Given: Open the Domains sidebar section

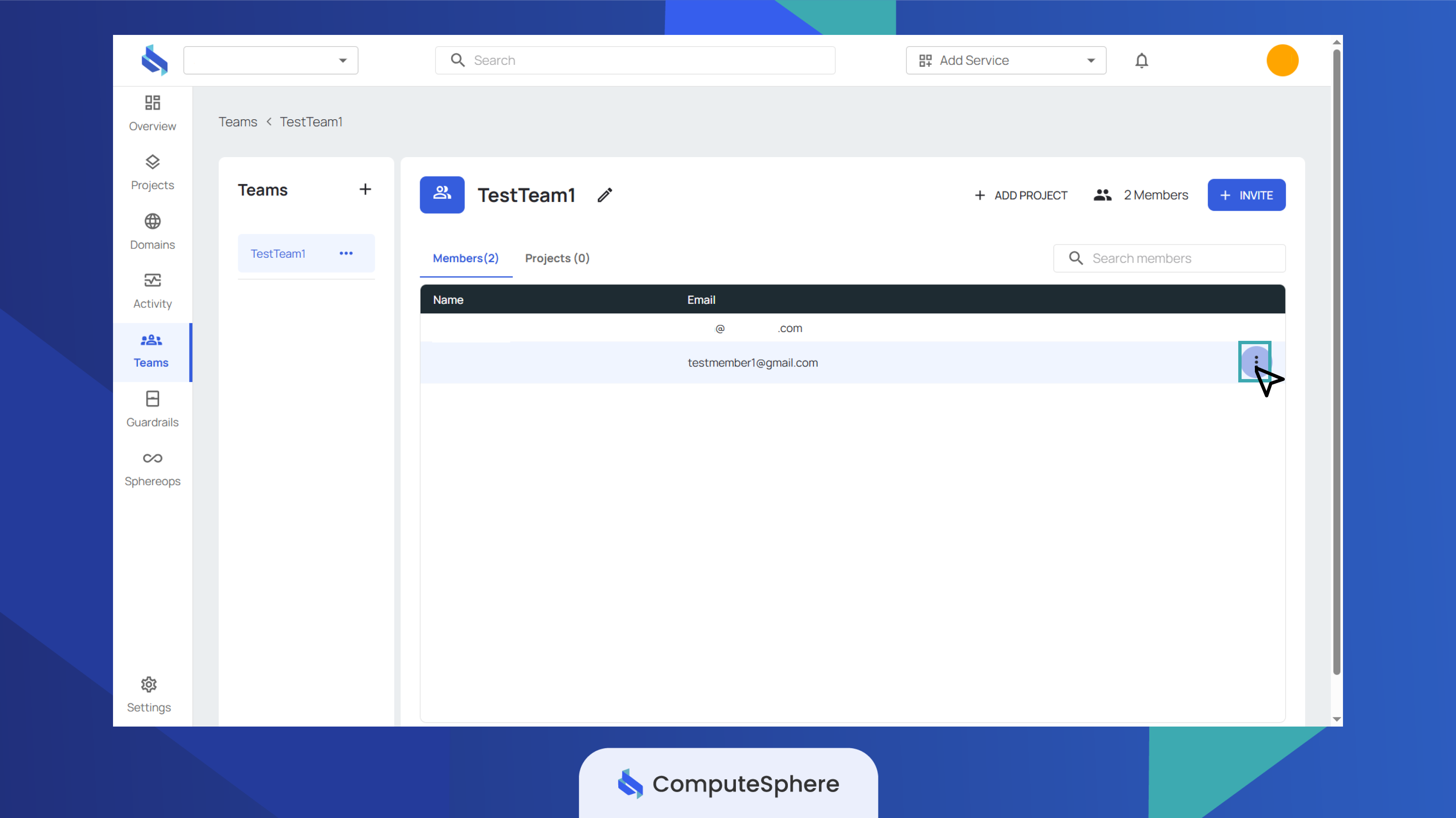Looking at the screenshot, I should pos(152,232).
